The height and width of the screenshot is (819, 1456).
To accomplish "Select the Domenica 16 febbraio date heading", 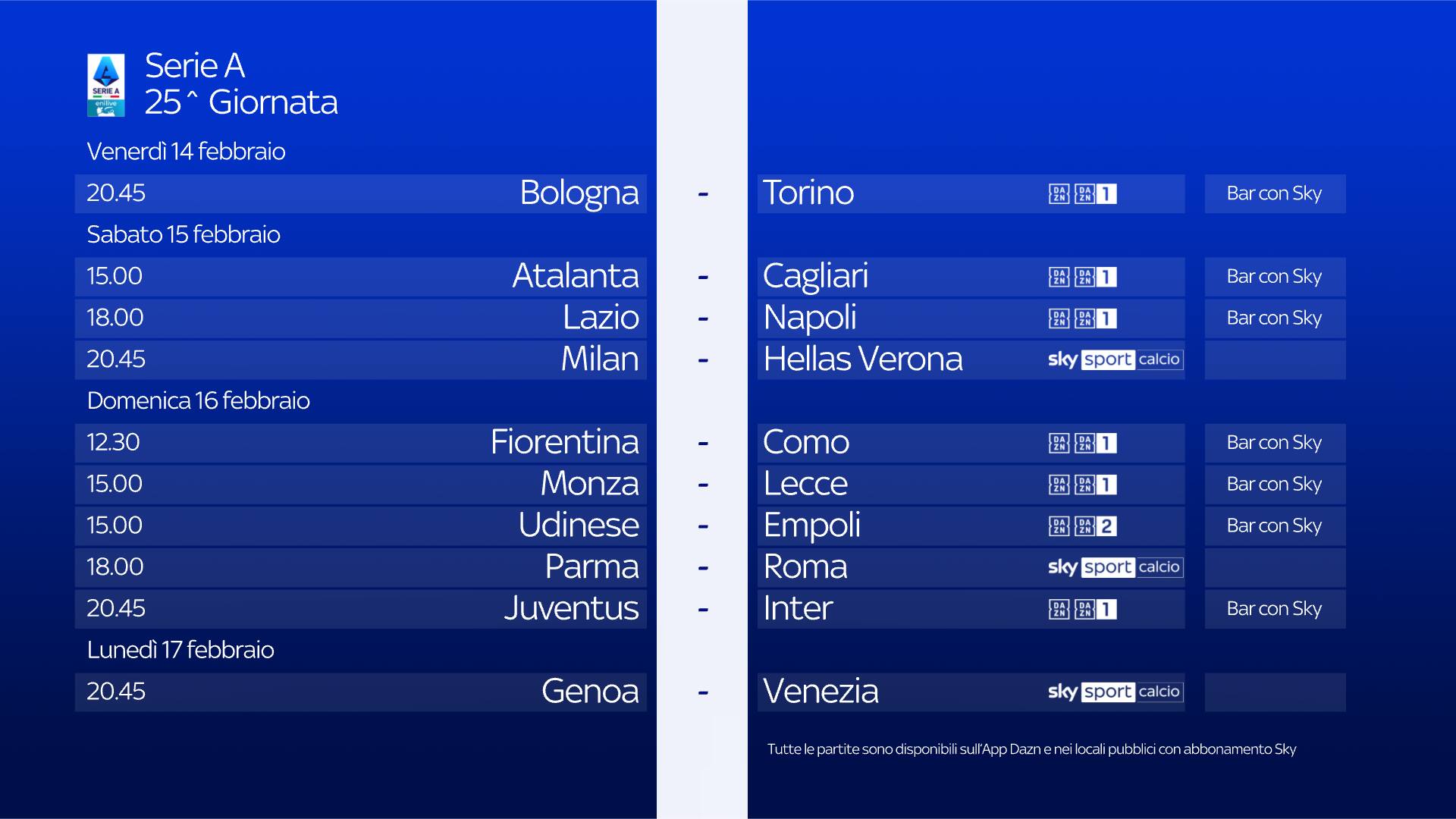I will pos(198,400).
